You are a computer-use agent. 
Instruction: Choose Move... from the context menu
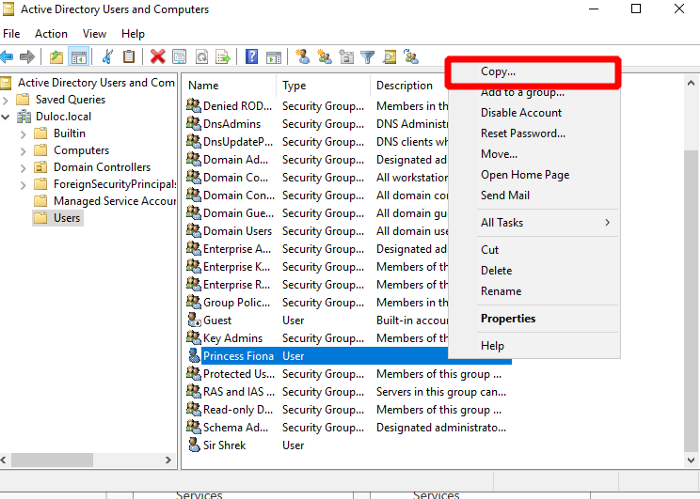[534, 154]
